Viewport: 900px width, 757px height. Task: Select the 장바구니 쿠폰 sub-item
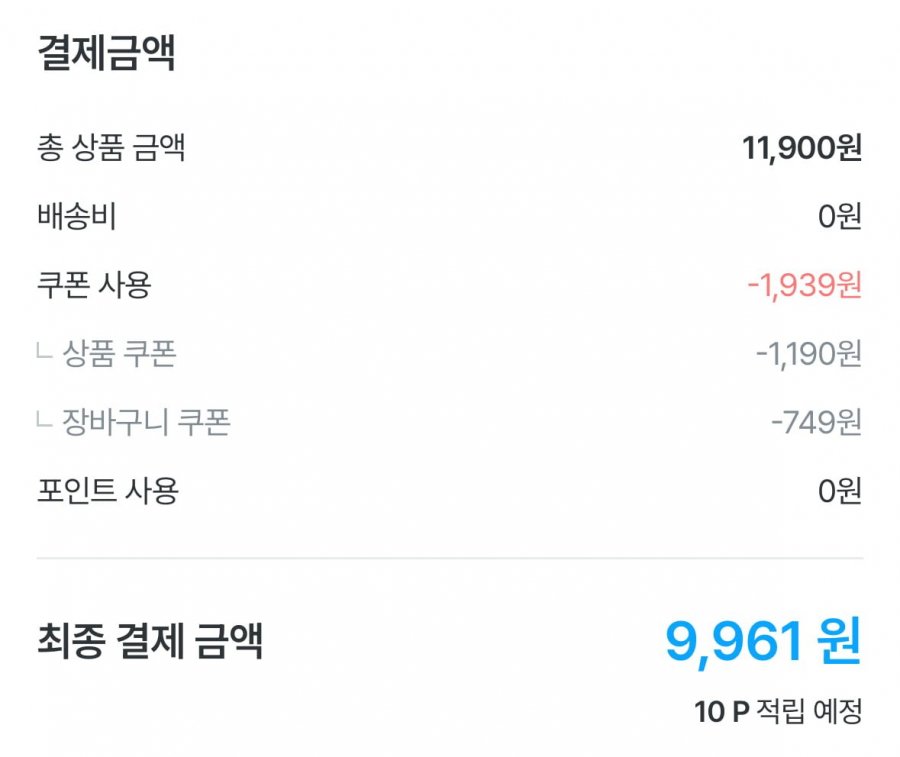pyautogui.click(x=147, y=423)
